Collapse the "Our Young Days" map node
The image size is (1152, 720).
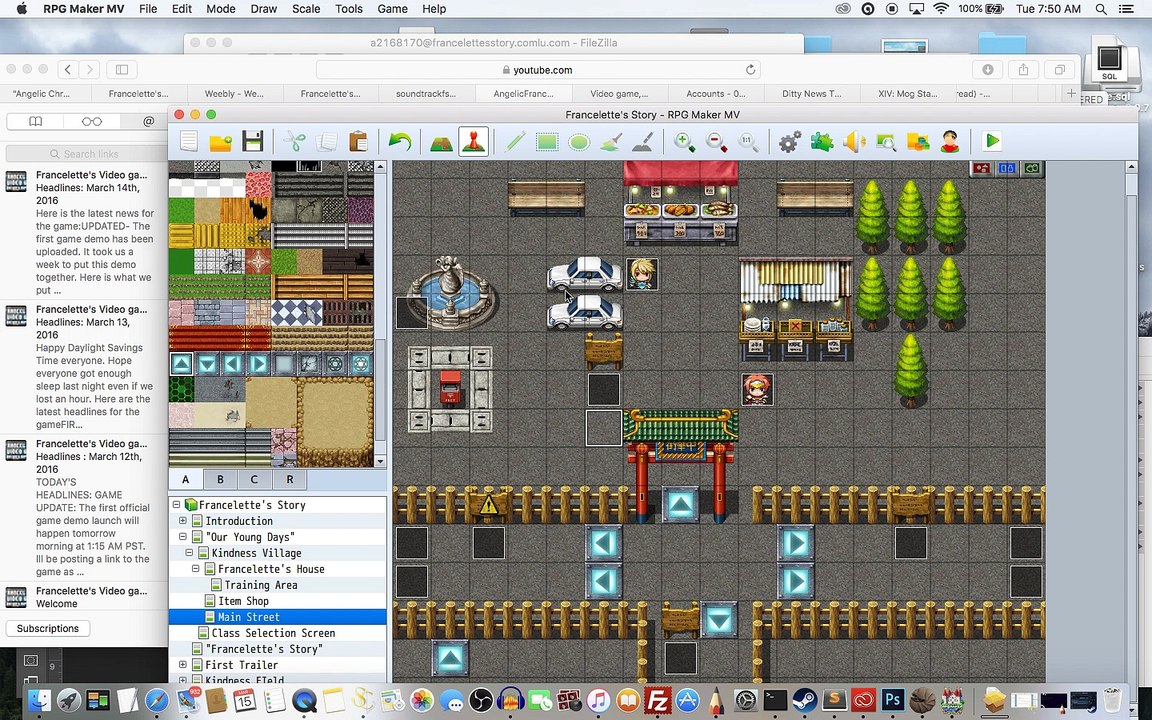(x=183, y=537)
